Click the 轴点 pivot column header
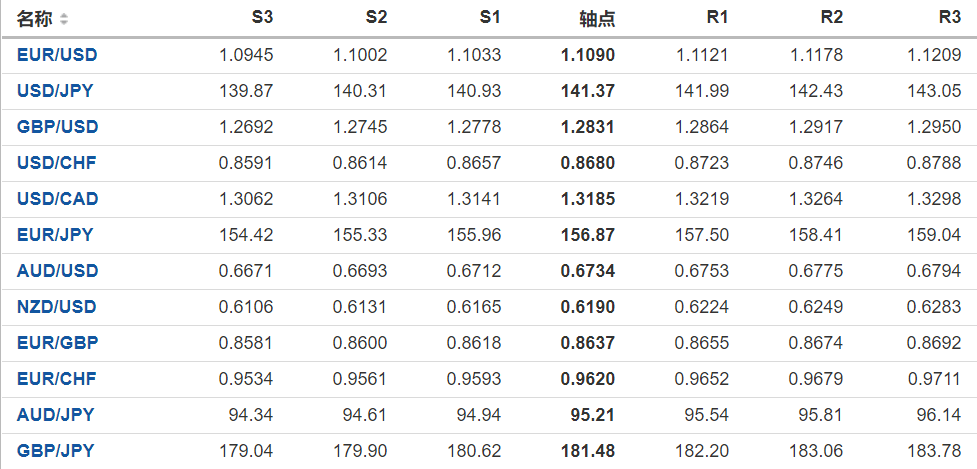 click(597, 19)
